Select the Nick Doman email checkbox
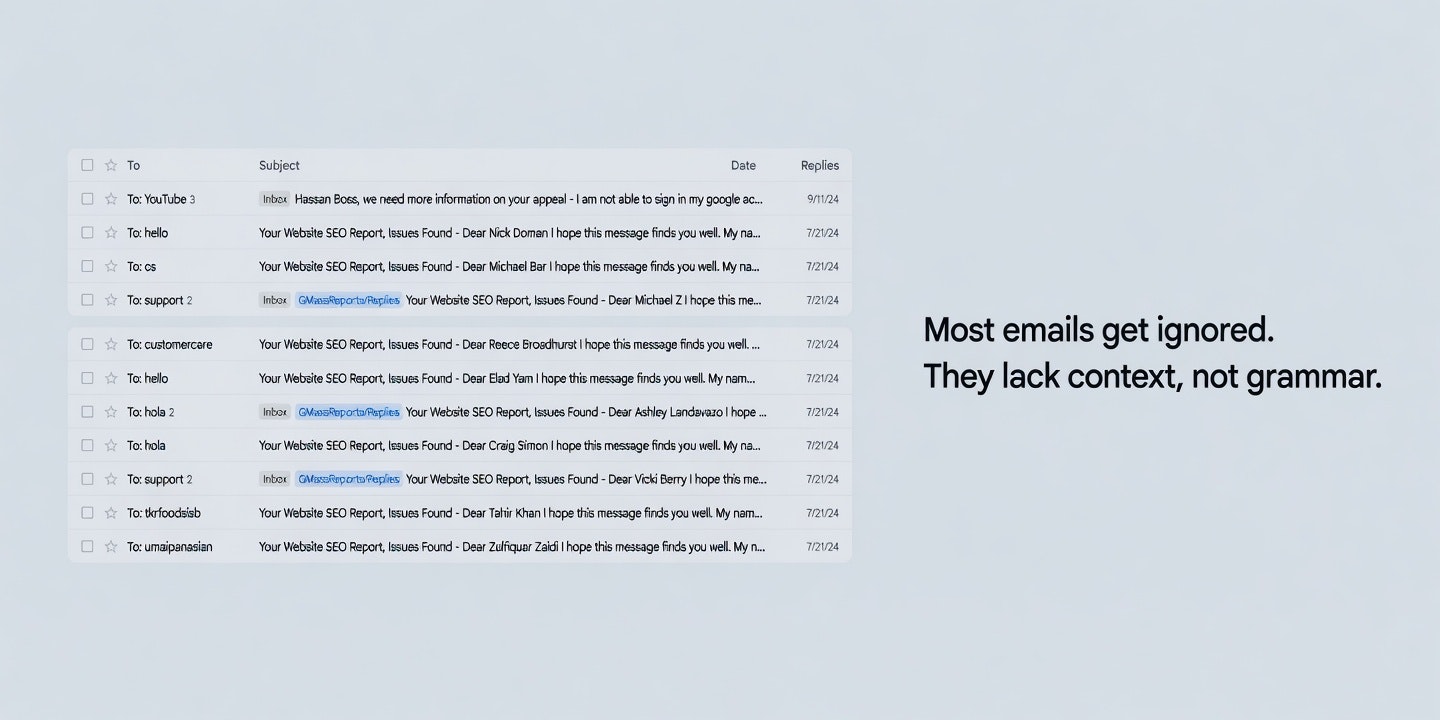Image resolution: width=1440 pixels, height=720 pixels. tap(87, 233)
